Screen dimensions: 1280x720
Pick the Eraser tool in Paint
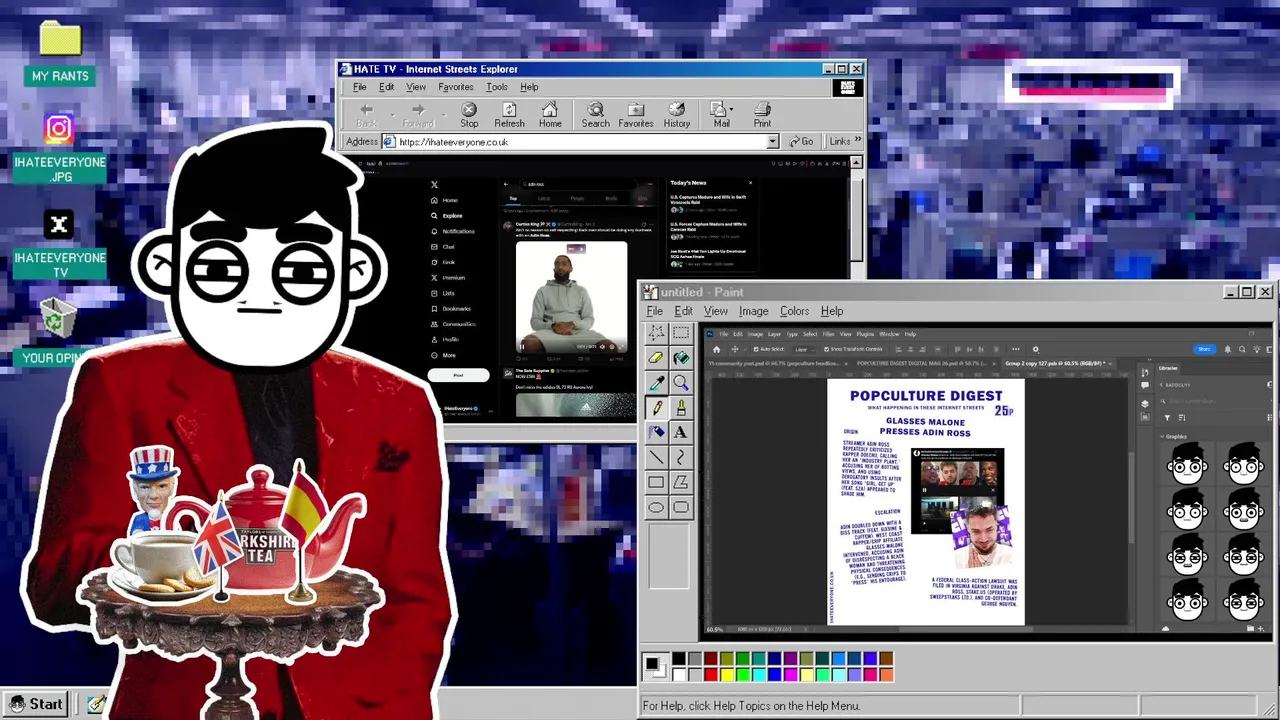pyautogui.click(x=656, y=358)
